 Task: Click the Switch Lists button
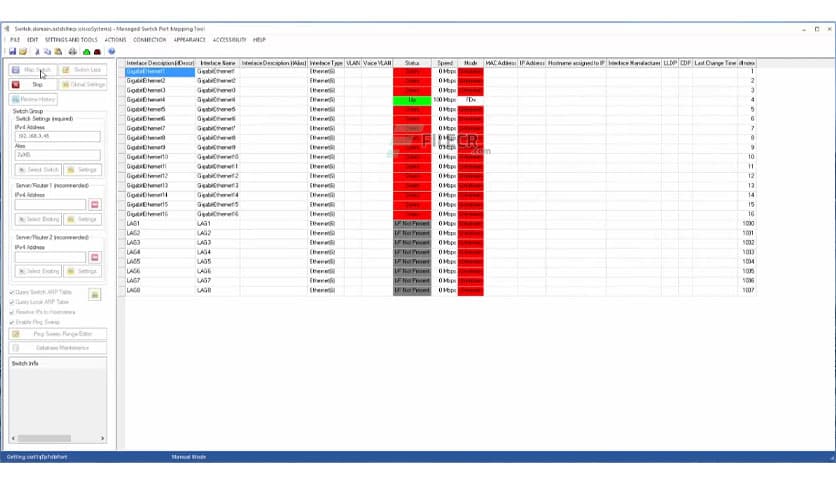click(83, 70)
